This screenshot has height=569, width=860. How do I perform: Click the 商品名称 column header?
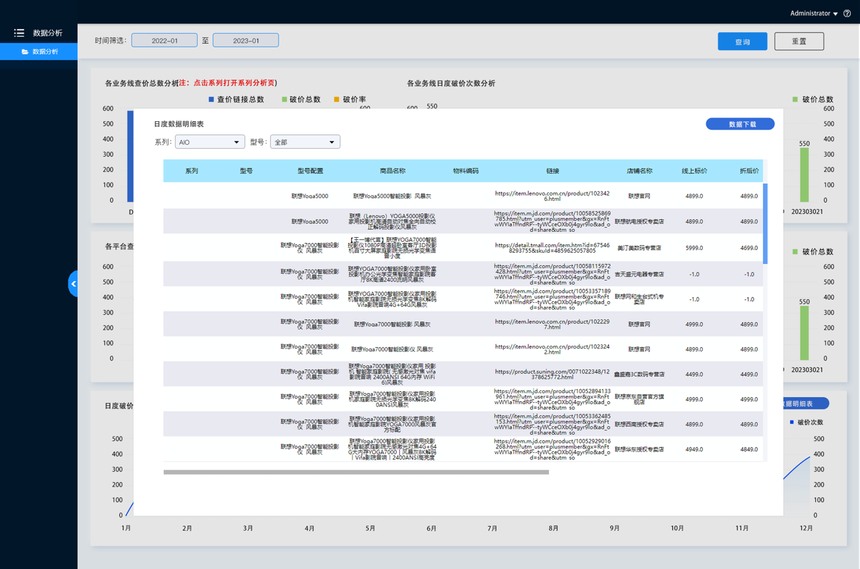coord(393,171)
